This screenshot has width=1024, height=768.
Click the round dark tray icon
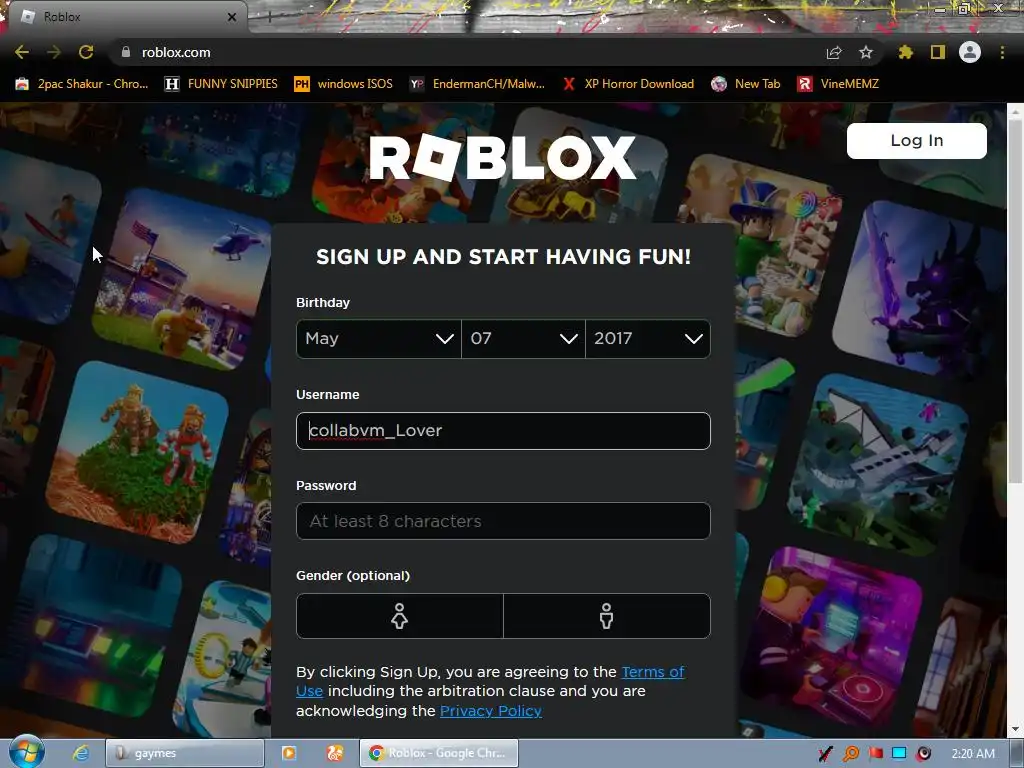(x=924, y=754)
